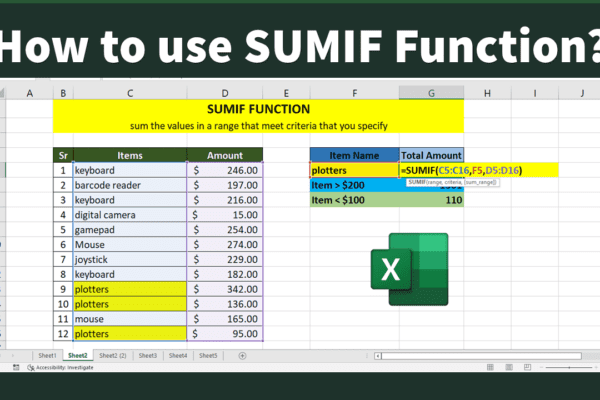Select column D header
Viewport: 600px width, 400px height.
click(x=225, y=93)
